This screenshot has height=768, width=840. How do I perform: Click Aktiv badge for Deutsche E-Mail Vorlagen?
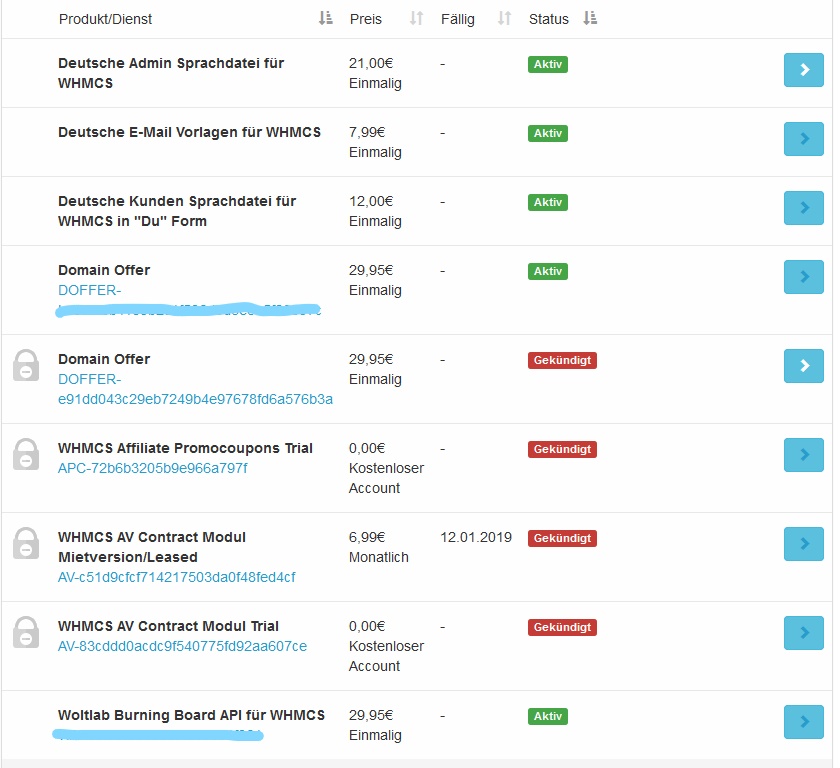tap(547, 133)
